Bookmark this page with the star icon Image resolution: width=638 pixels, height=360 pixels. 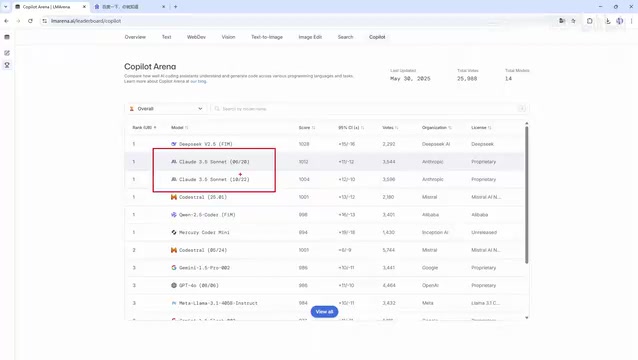(x=573, y=21)
